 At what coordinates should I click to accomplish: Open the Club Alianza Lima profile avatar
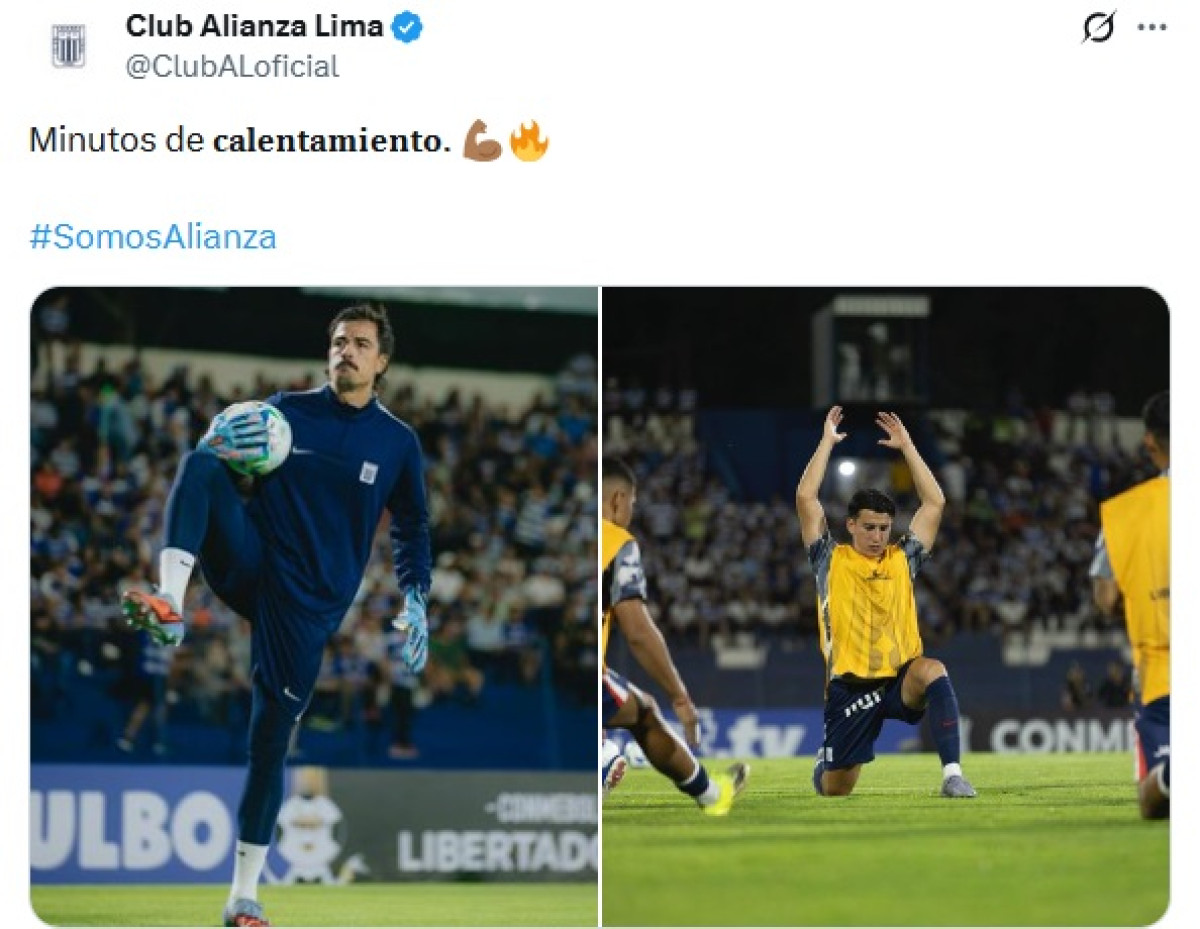click(69, 45)
